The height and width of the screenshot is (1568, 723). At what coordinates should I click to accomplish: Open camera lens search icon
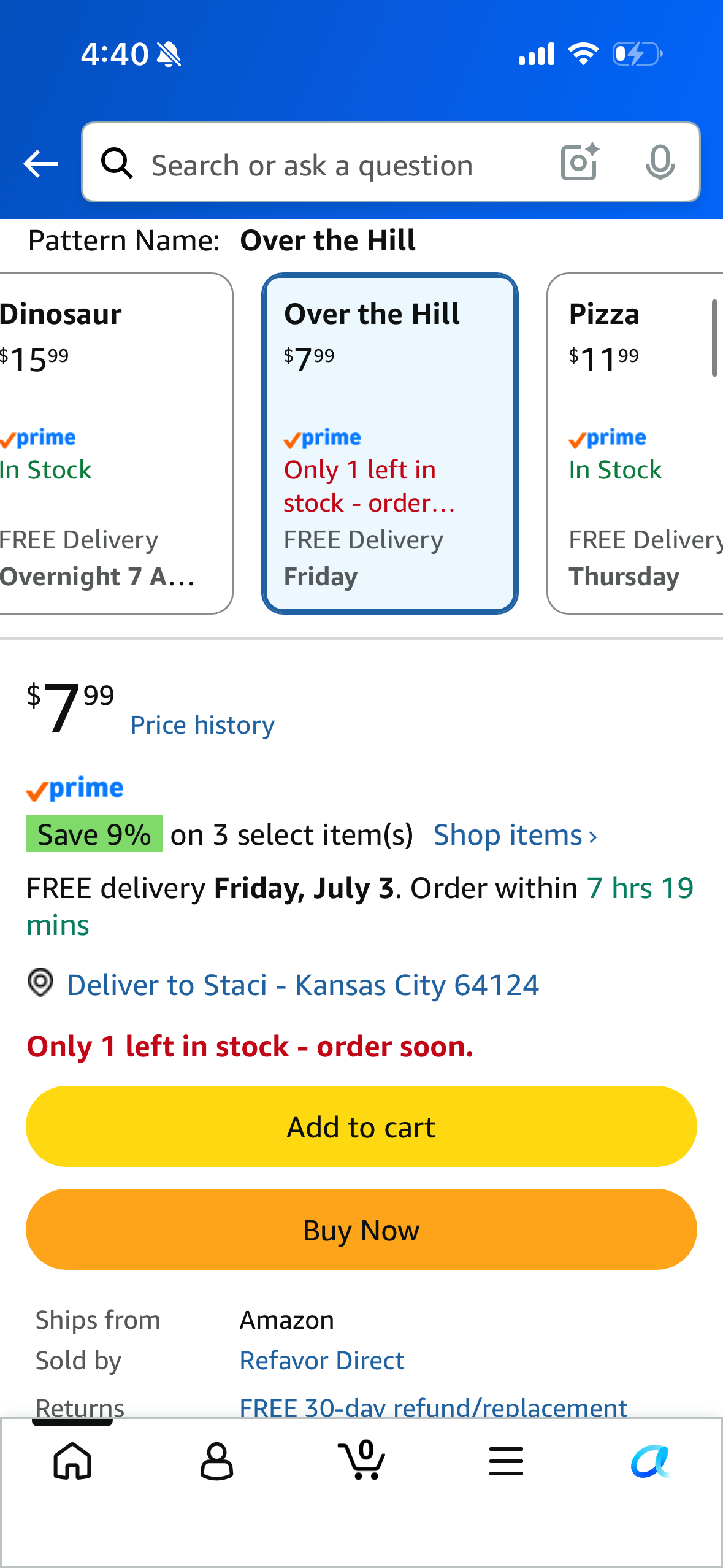point(580,162)
